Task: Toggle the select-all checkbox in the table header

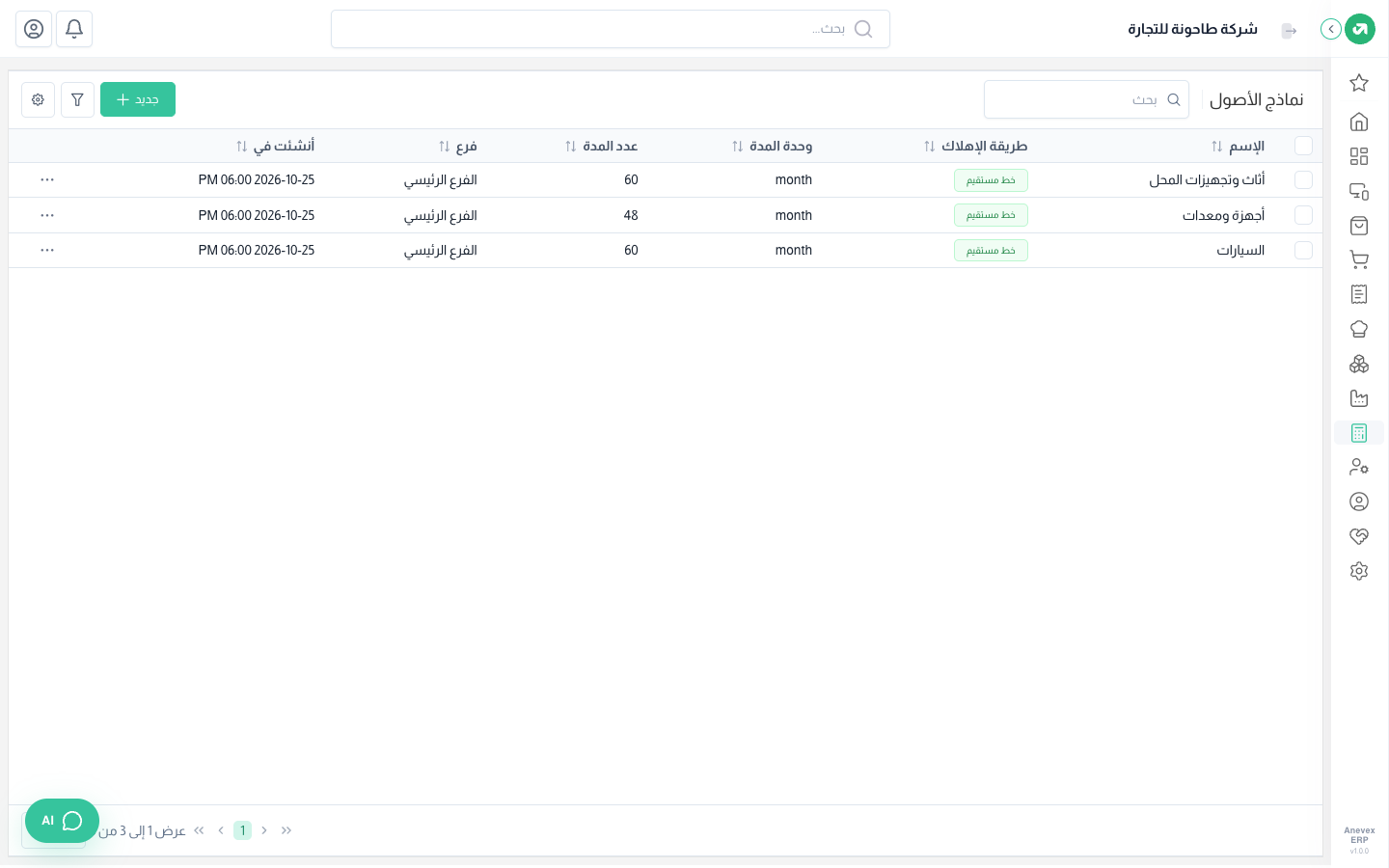Action: [1303, 146]
